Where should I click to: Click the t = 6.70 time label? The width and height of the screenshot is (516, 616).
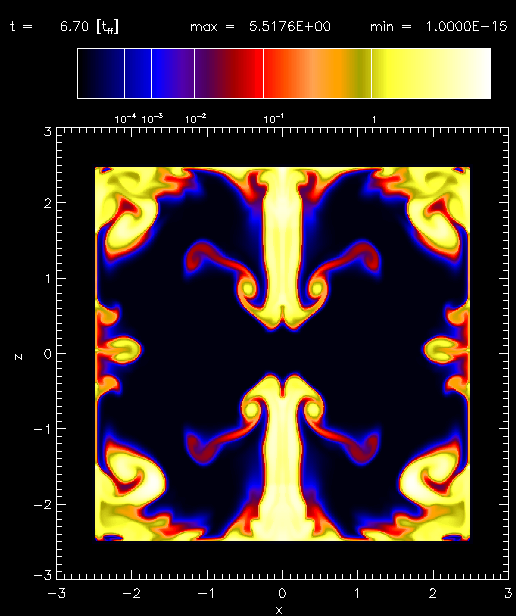pos(64,27)
